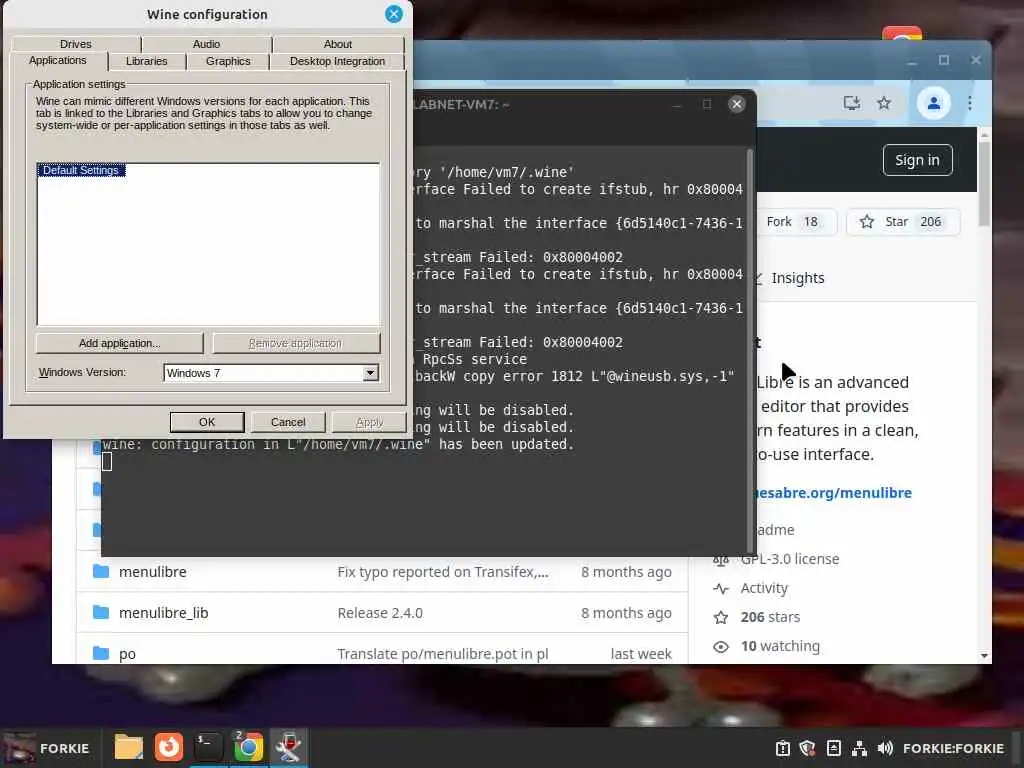Switch to Chrome in taskbar
This screenshot has width=1024, height=768.
coord(248,747)
